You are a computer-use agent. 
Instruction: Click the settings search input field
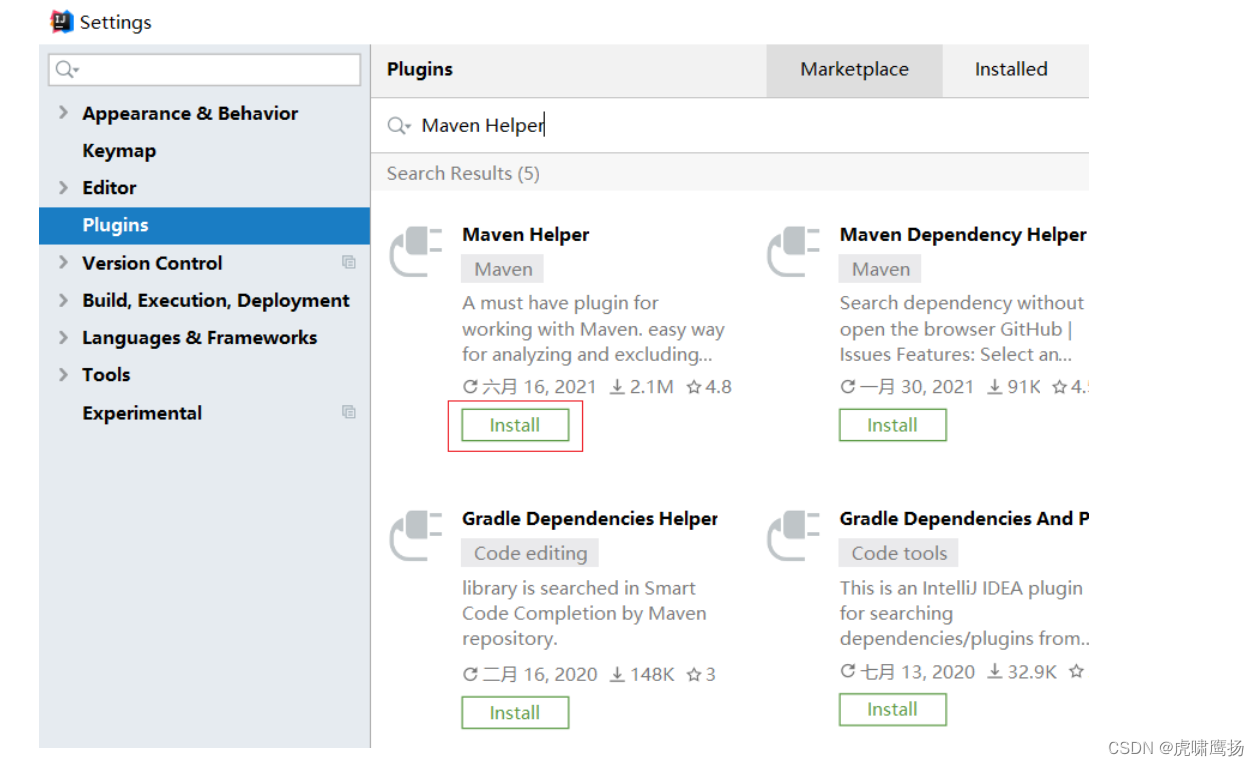pos(205,69)
